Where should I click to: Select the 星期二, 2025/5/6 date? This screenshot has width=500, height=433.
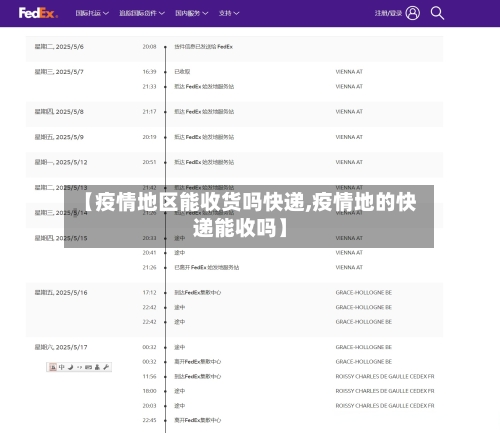[x=59, y=47]
